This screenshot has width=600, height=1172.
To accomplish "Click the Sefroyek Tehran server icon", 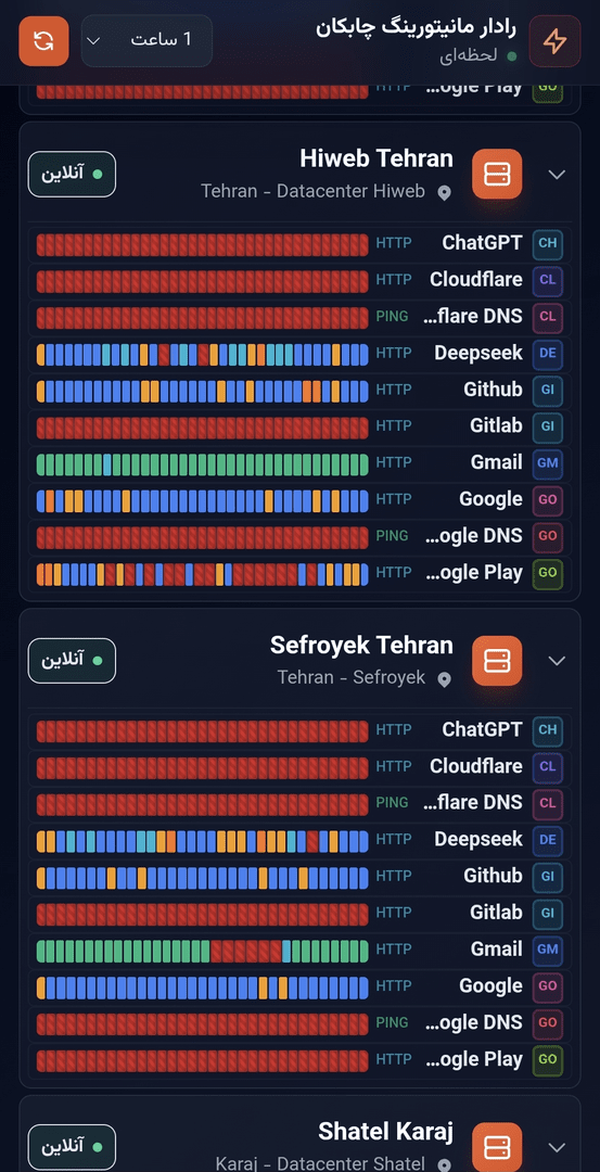I will point(497,661).
